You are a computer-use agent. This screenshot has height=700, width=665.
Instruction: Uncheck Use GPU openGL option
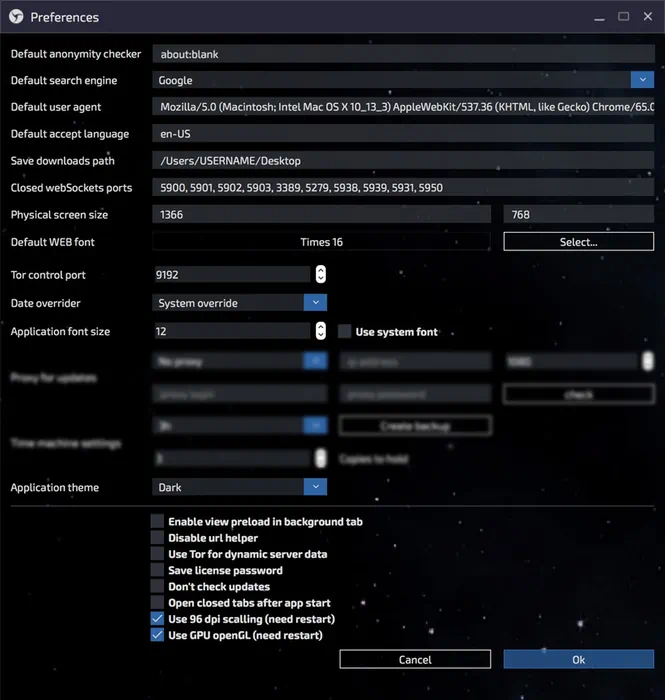[x=157, y=635]
